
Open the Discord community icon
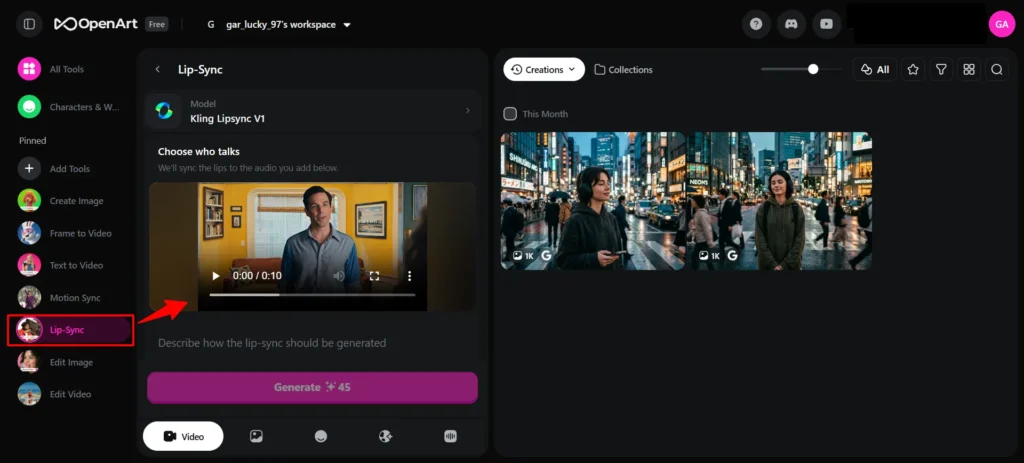tap(790, 24)
